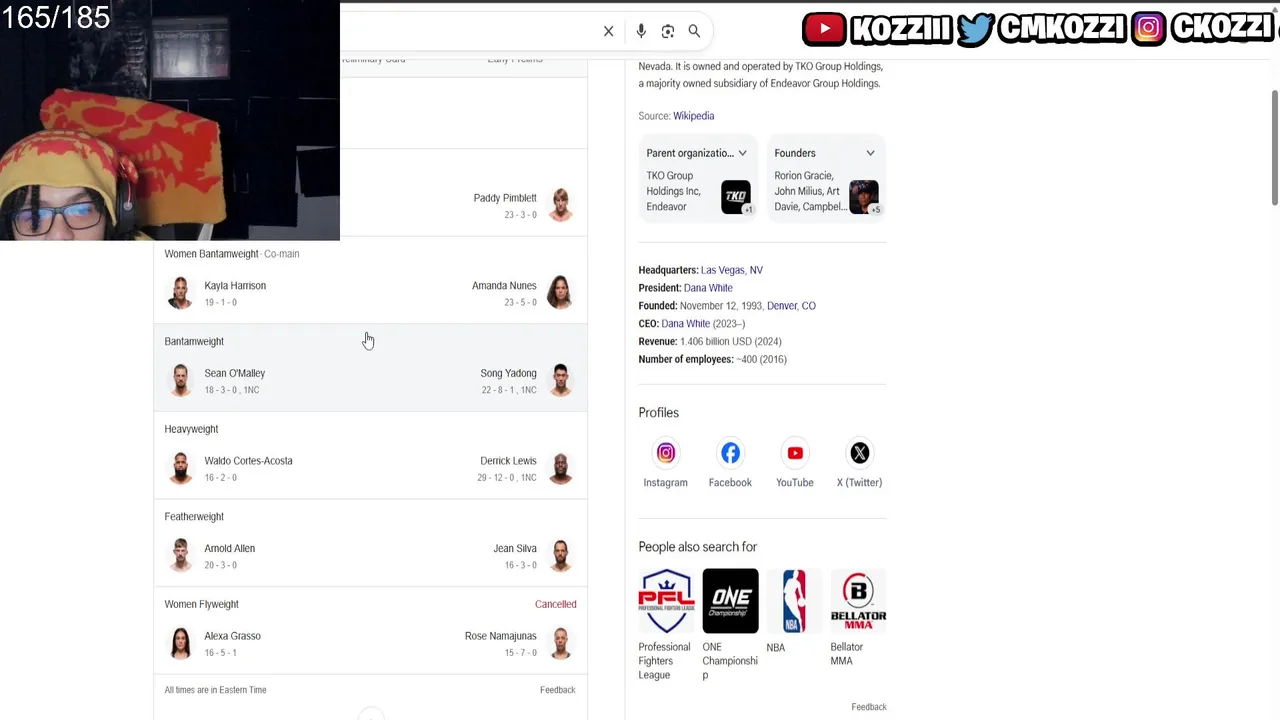Click the Featherweight division heading
1280x720 pixels.
(194, 517)
